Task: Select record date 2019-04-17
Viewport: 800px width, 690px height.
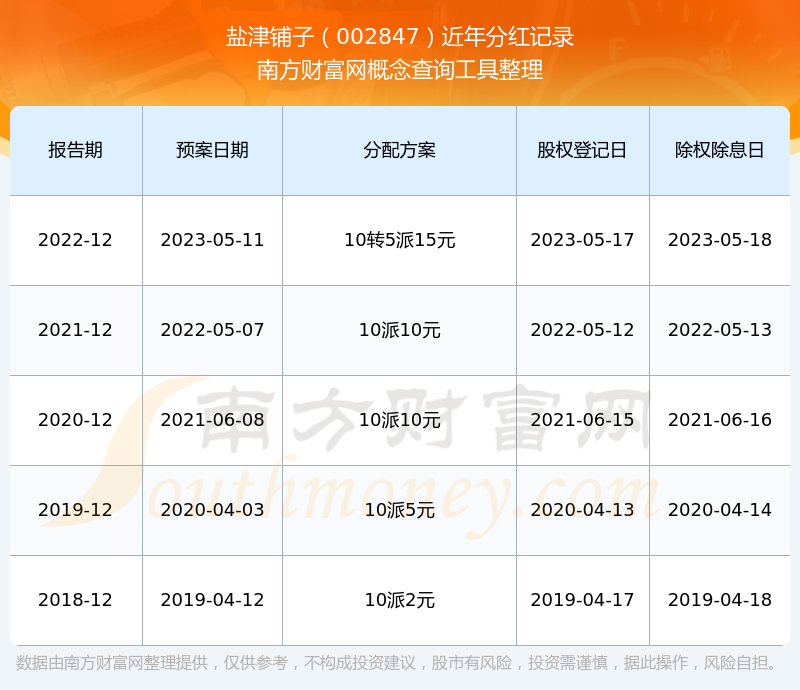Action: tap(582, 600)
